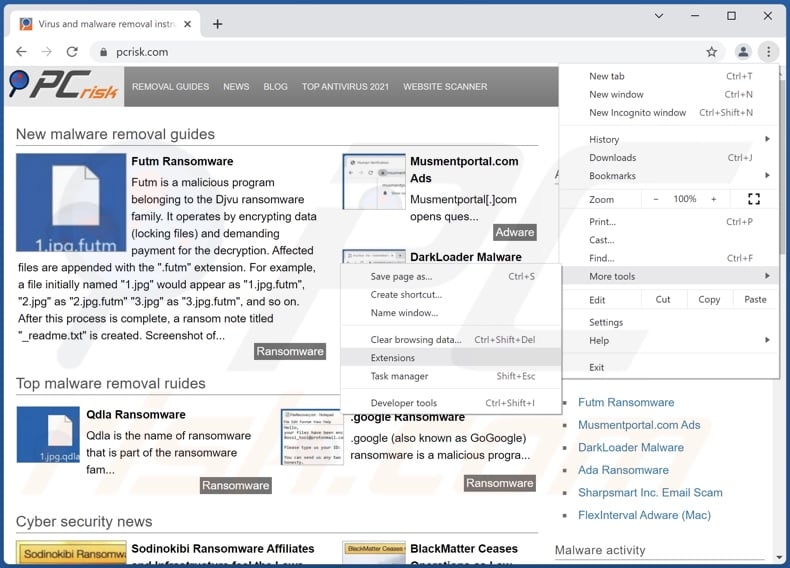Click the fullscreen icon in Zoom row
The image size is (790, 568).
tap(753, 199)
